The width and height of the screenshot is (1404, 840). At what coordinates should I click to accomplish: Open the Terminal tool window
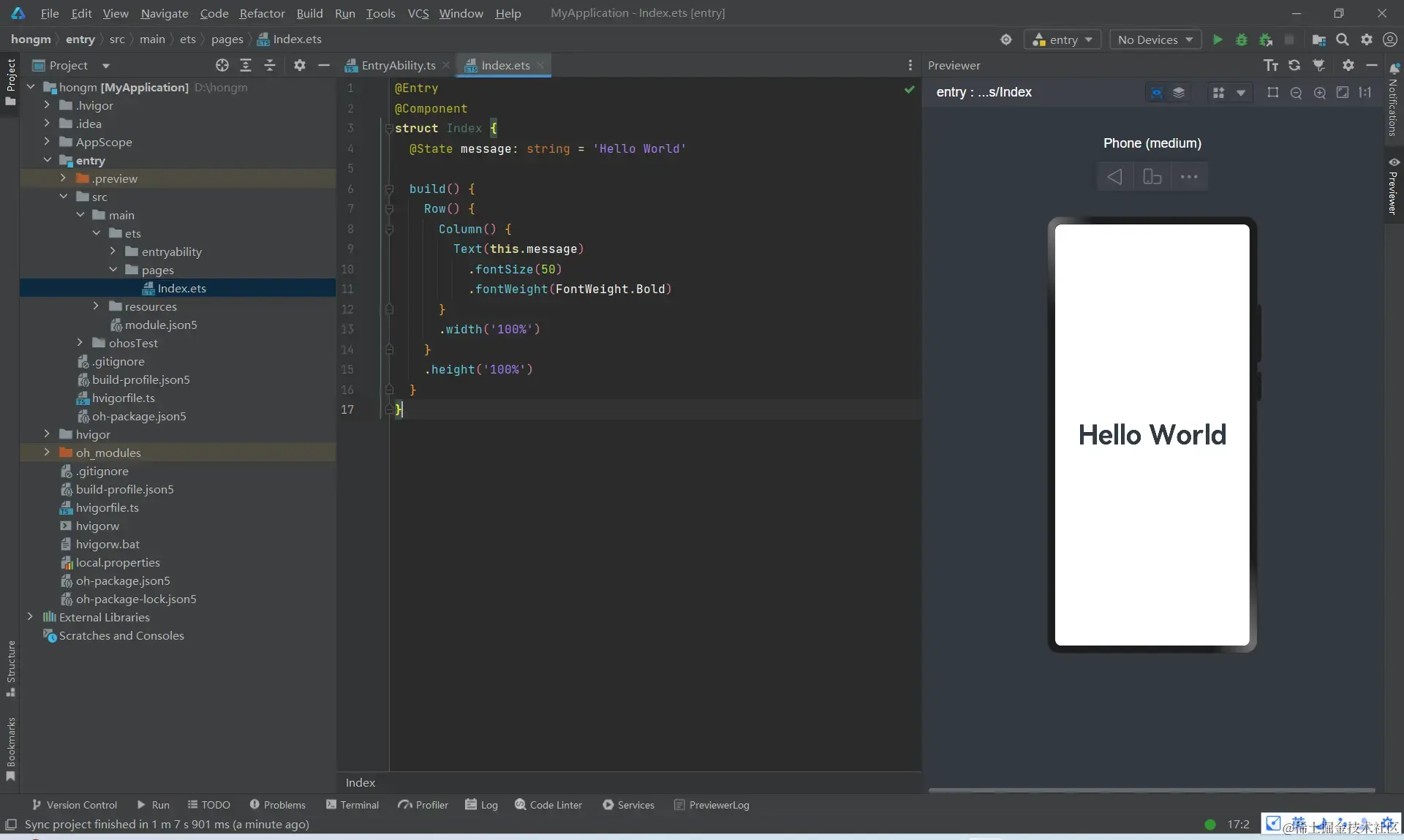[x=352, y=805]
